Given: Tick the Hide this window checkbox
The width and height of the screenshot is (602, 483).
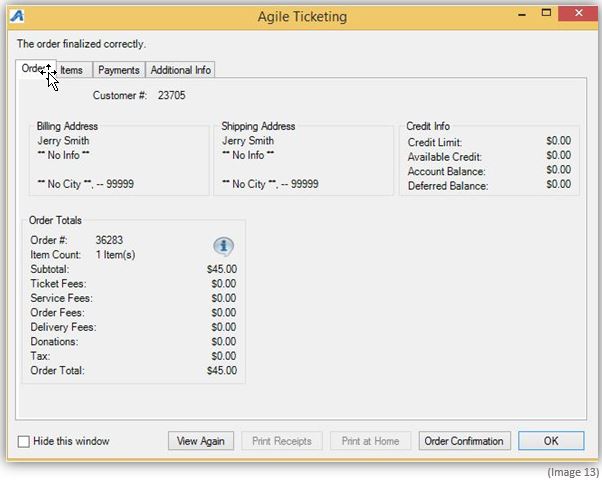Looking at the screenshot, I should (x=24, y=441).
